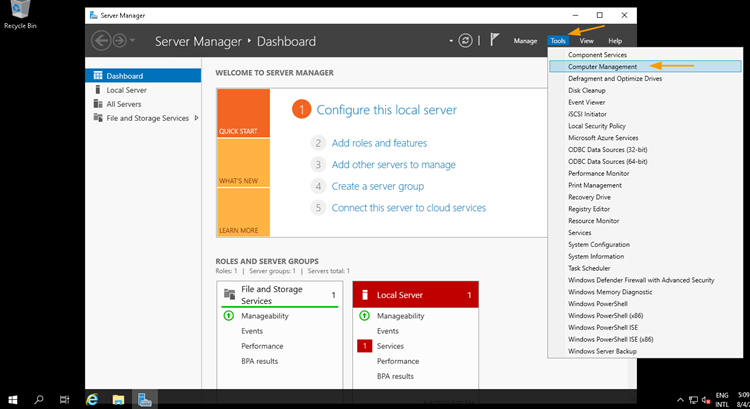Screen dimensions: 750x409
Task: Open Disk Cleanup from menu
Action: coord(587,90)
